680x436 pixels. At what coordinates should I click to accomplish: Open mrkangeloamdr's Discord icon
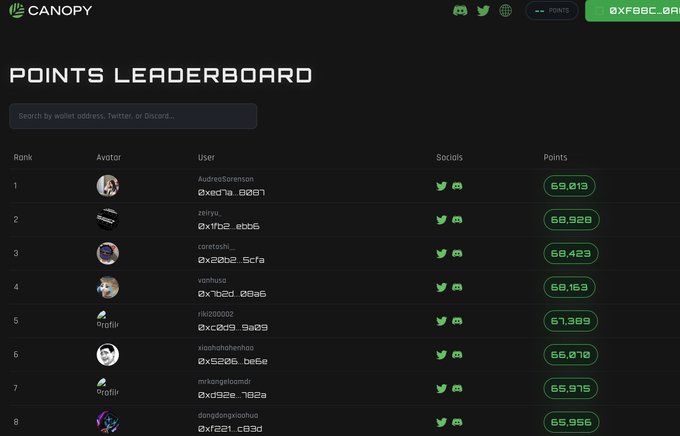(457, 388)
